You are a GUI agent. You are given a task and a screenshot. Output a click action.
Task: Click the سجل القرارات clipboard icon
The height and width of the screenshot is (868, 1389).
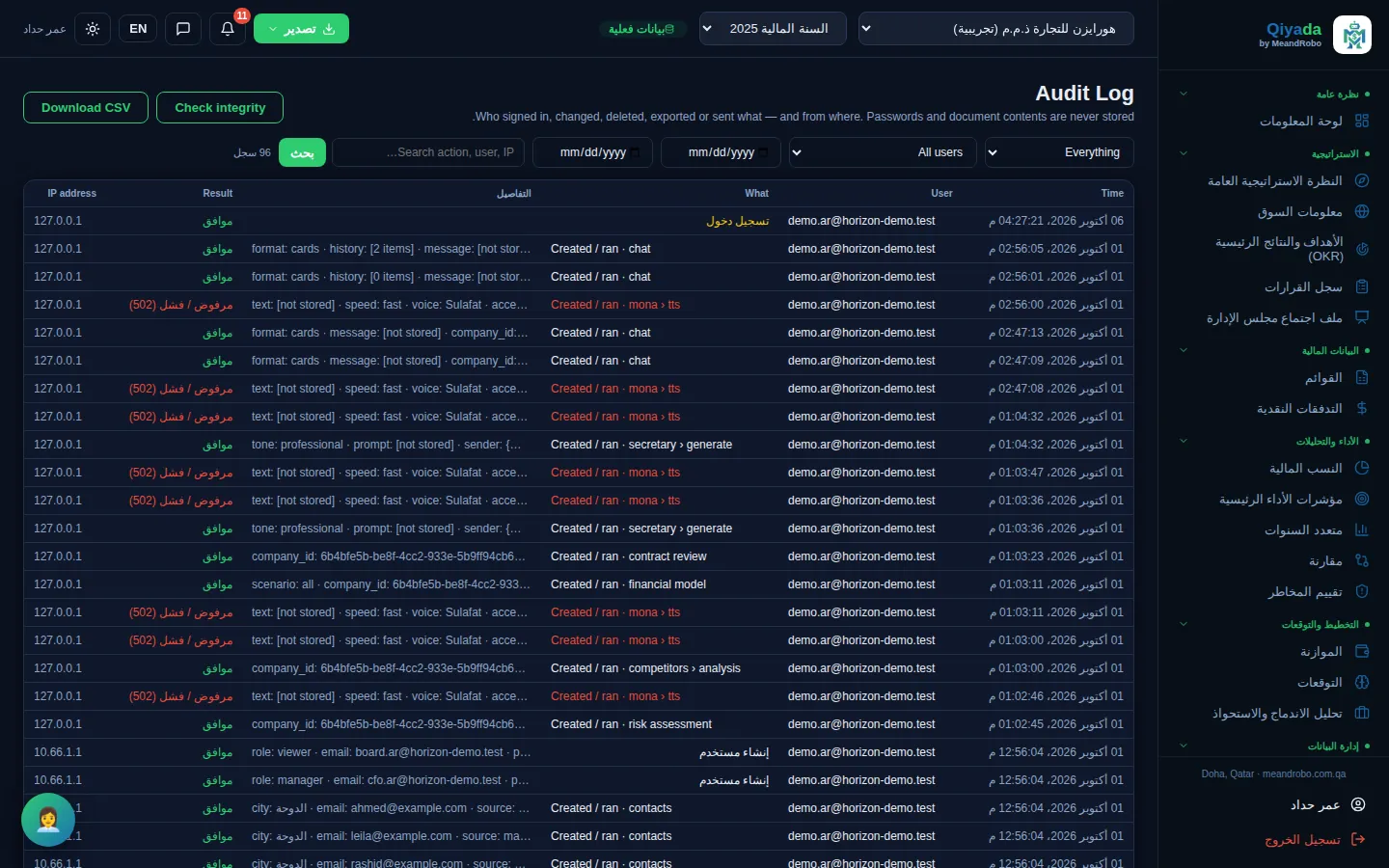point(1362,286)
